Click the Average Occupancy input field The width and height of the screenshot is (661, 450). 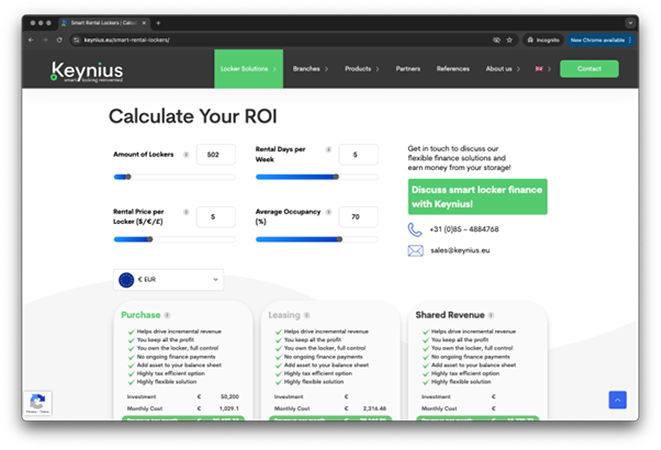tap(358, 217)
